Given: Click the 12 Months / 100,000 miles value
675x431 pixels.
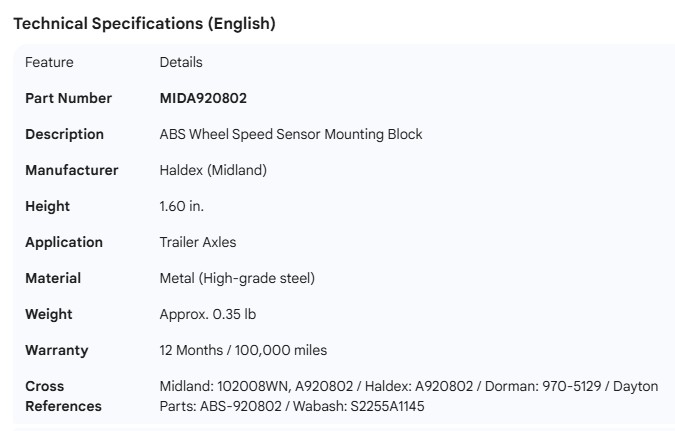Looking at the screenshot, I should point(243,350).
